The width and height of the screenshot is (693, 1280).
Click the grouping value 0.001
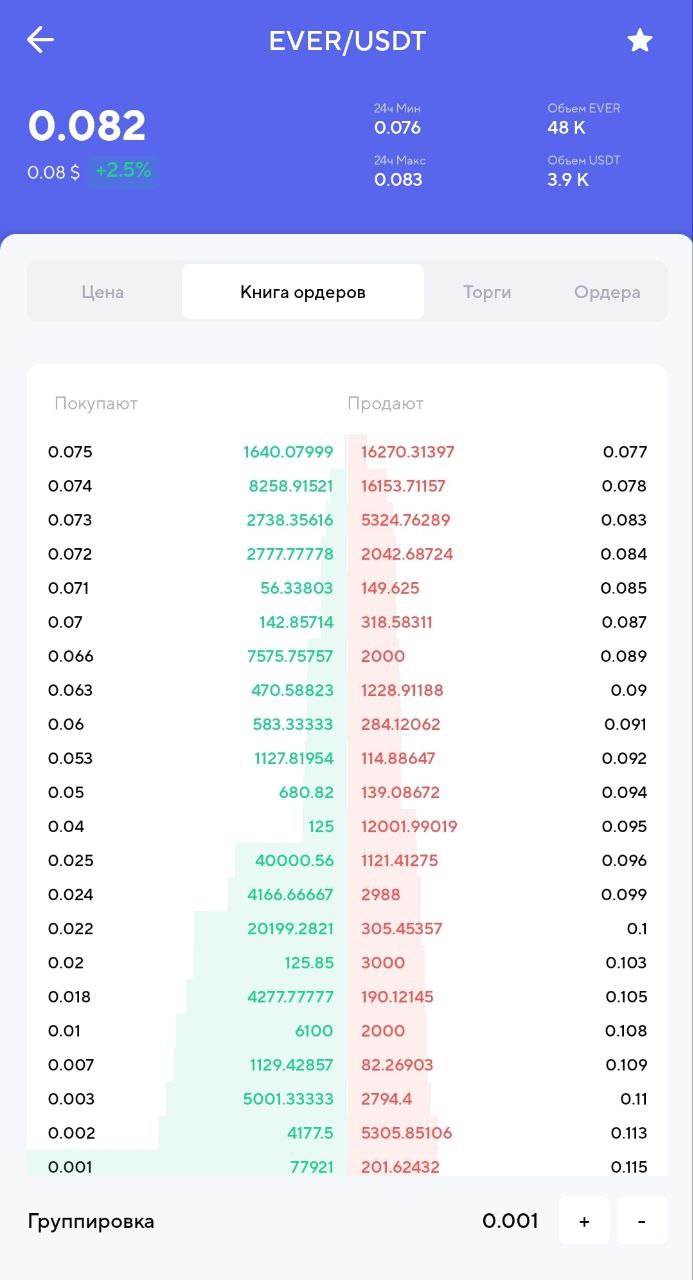tap(510, 1221)
